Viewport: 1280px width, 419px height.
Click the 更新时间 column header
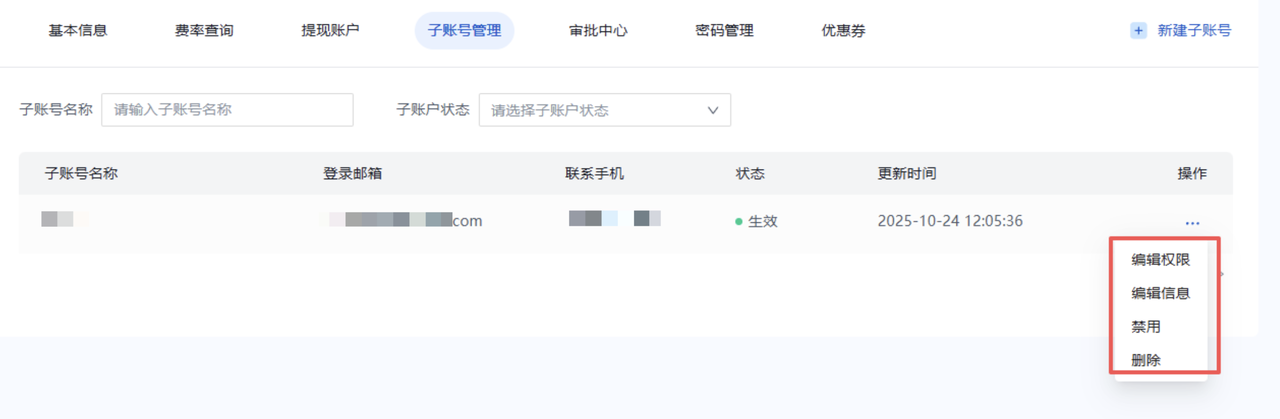(907, 173)
